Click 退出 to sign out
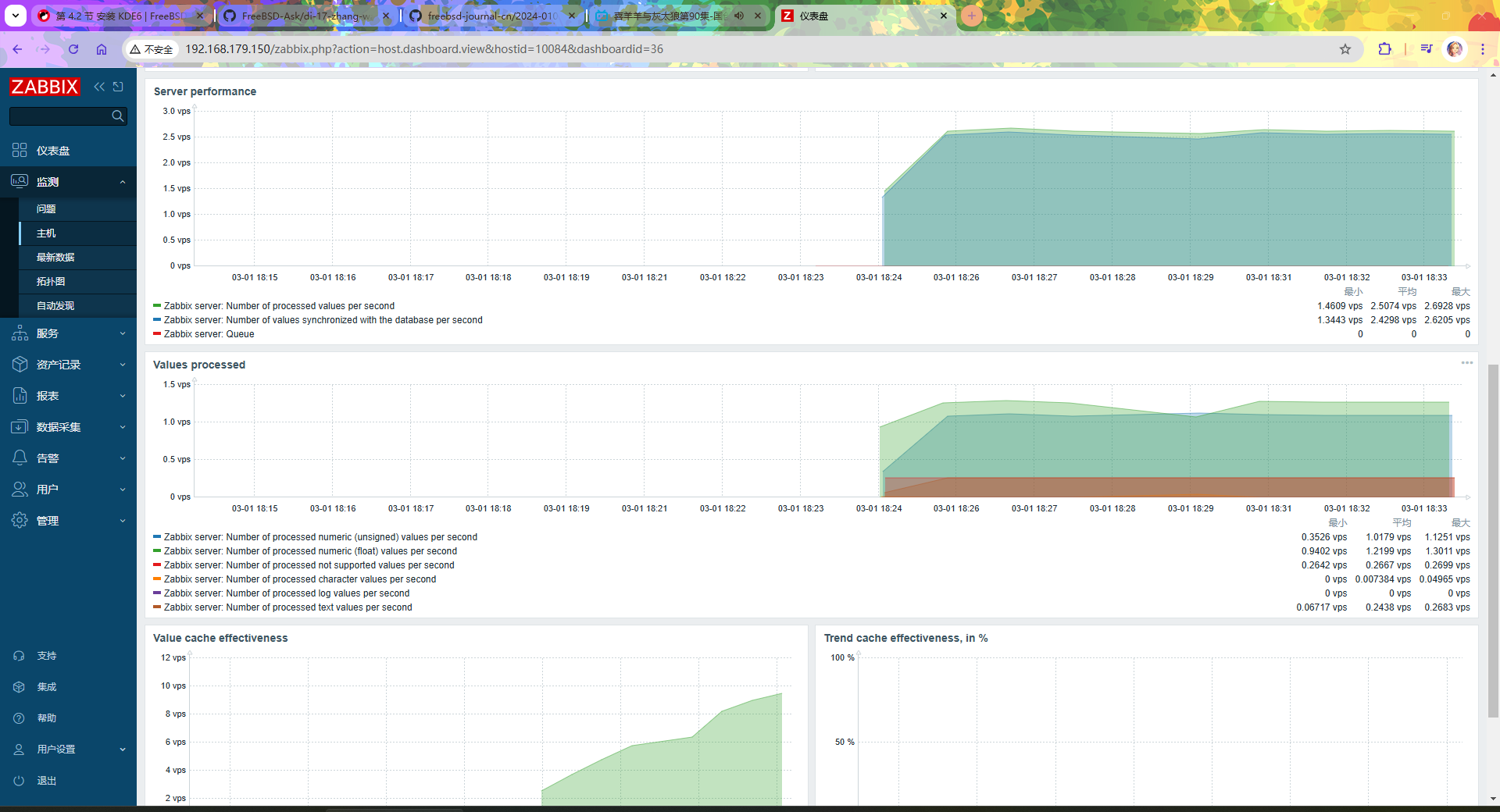The height and width of the screenshot is (812, 1500). click(x=46, y=781)
